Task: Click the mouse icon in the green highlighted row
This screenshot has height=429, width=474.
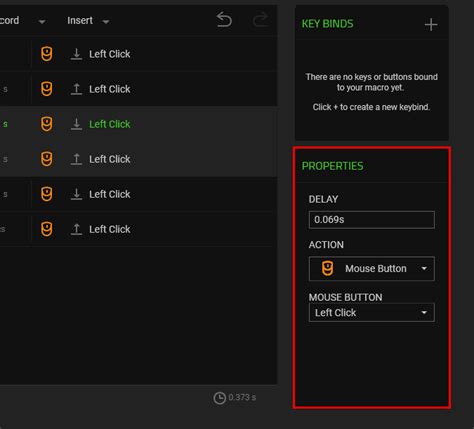Action: (47, 124)
